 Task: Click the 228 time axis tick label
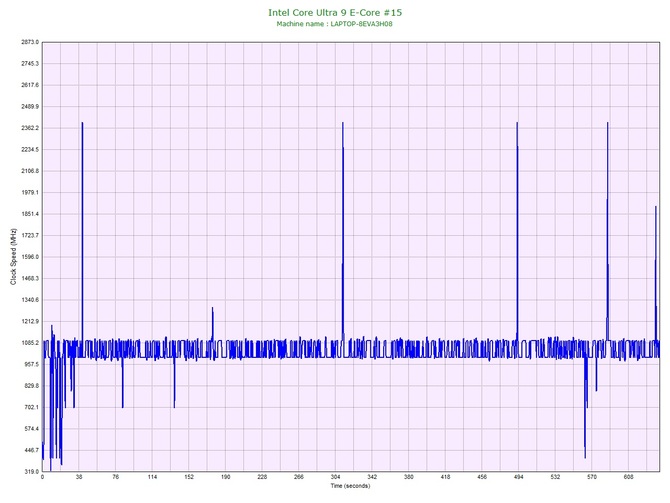coord(262,477)
